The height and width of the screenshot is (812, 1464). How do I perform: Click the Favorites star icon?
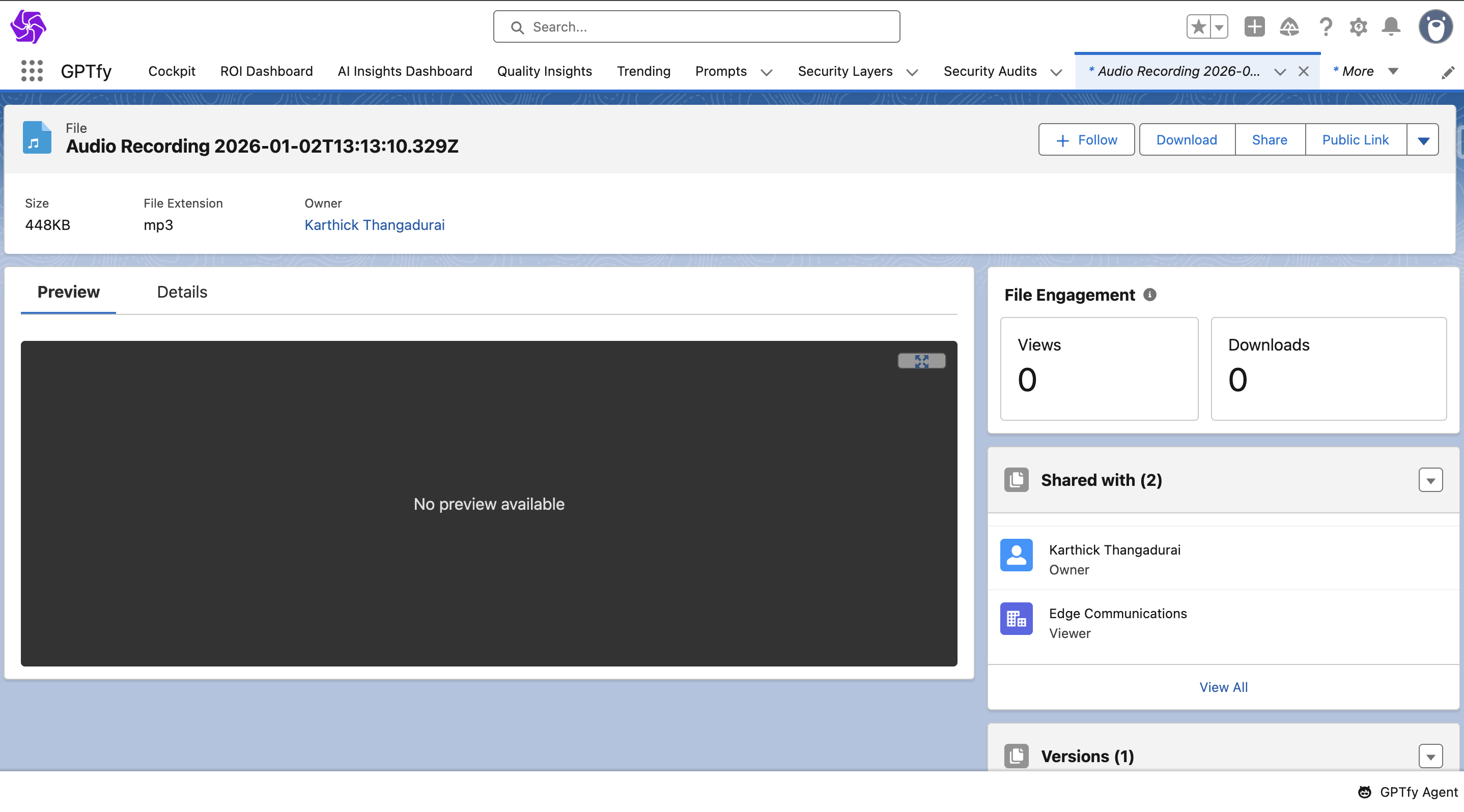[x=1199, y=26]
